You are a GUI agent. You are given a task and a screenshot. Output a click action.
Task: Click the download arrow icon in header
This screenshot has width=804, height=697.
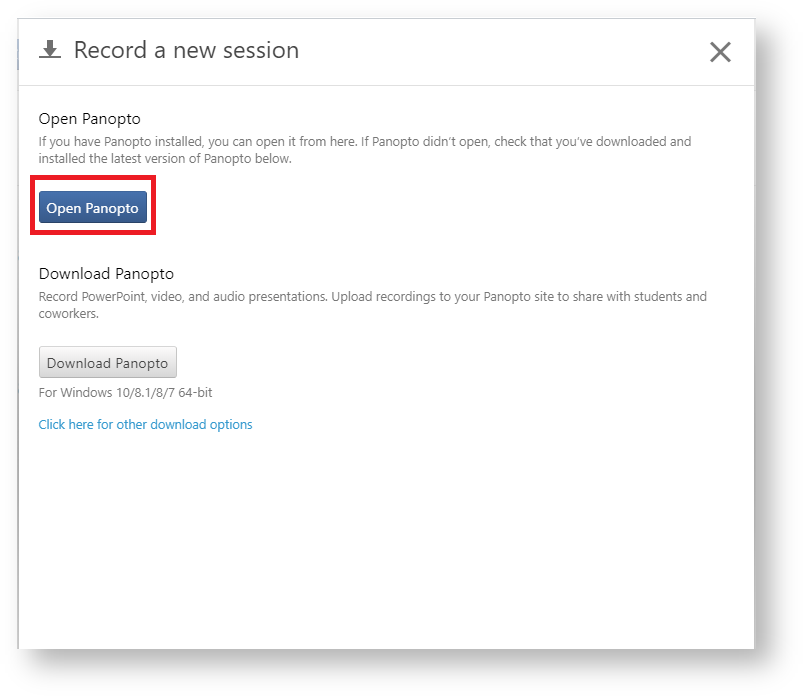50,50
